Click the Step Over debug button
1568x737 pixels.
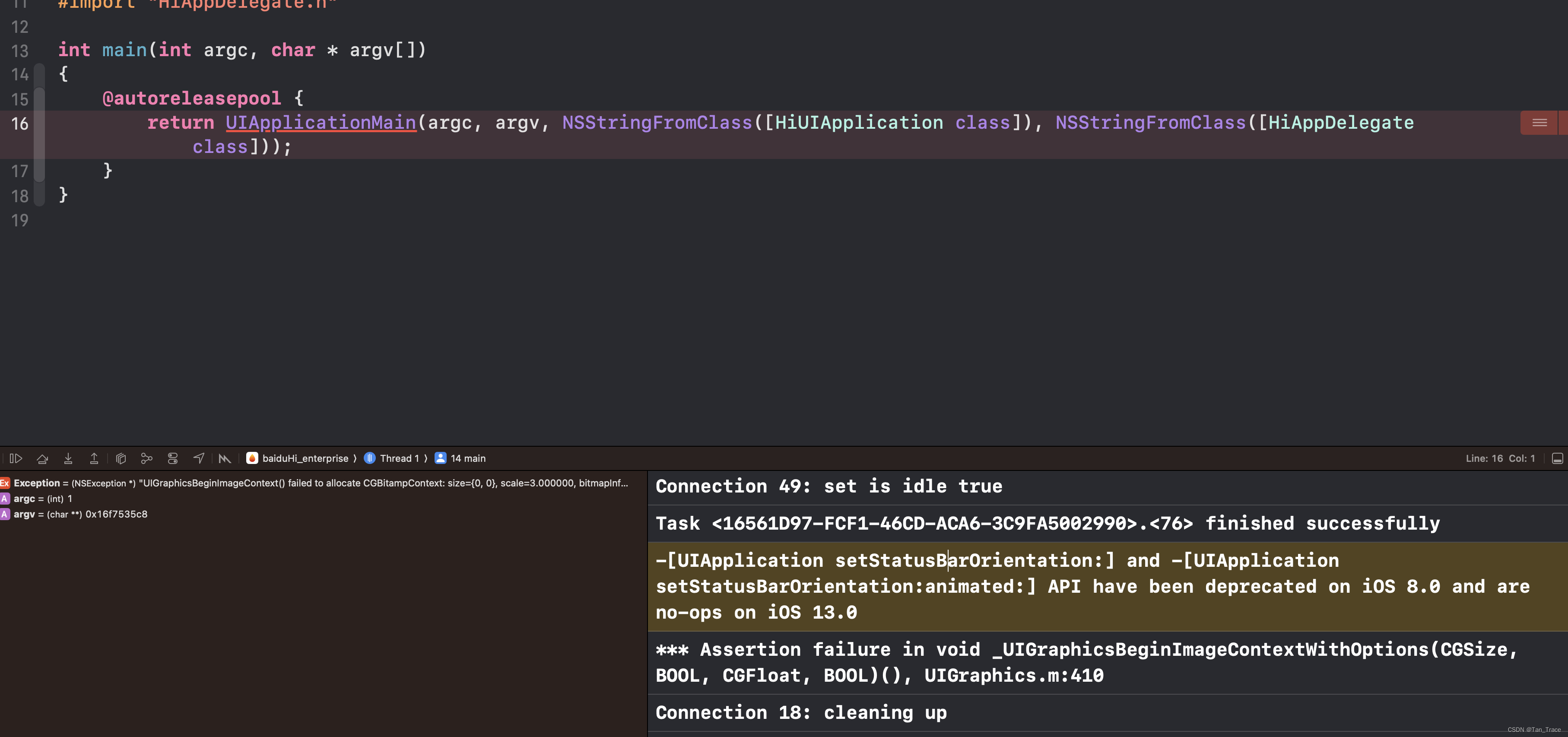(x=43, y=458)
